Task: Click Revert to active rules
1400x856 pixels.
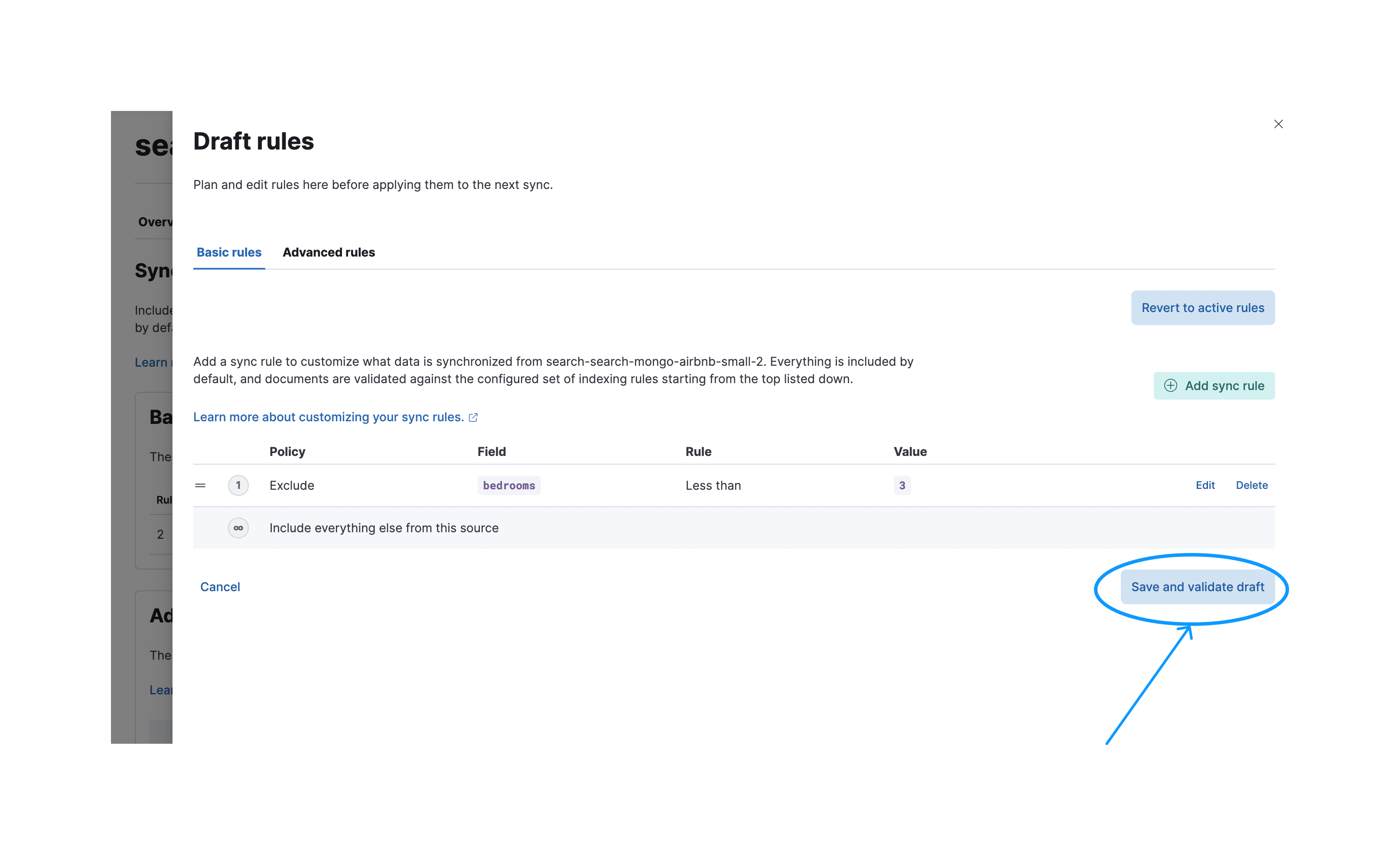Action: tap(1203, 307)
